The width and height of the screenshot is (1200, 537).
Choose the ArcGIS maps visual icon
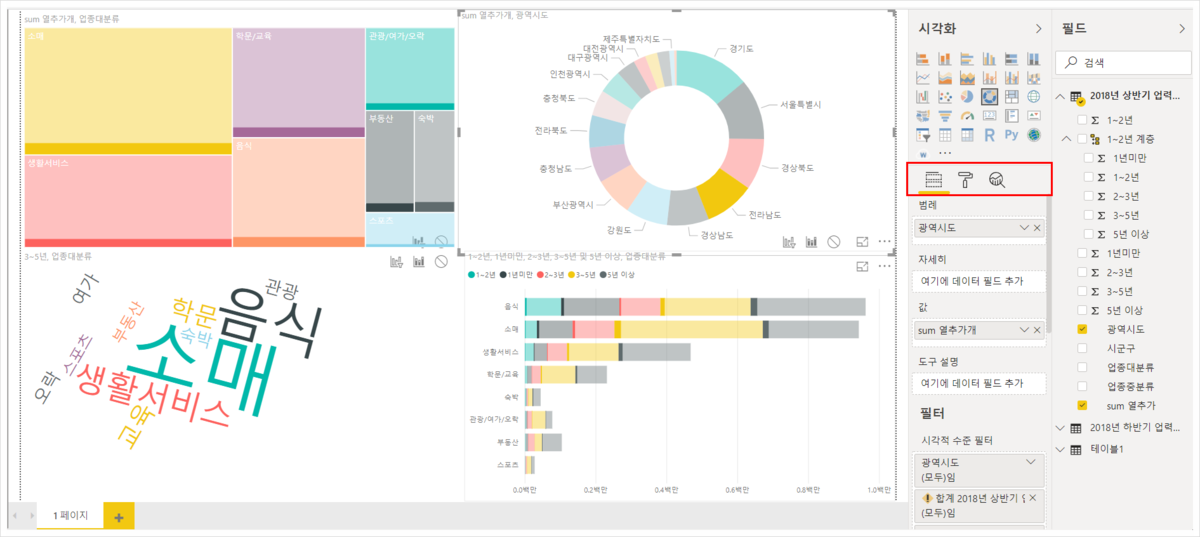[x=1034, y=134]
